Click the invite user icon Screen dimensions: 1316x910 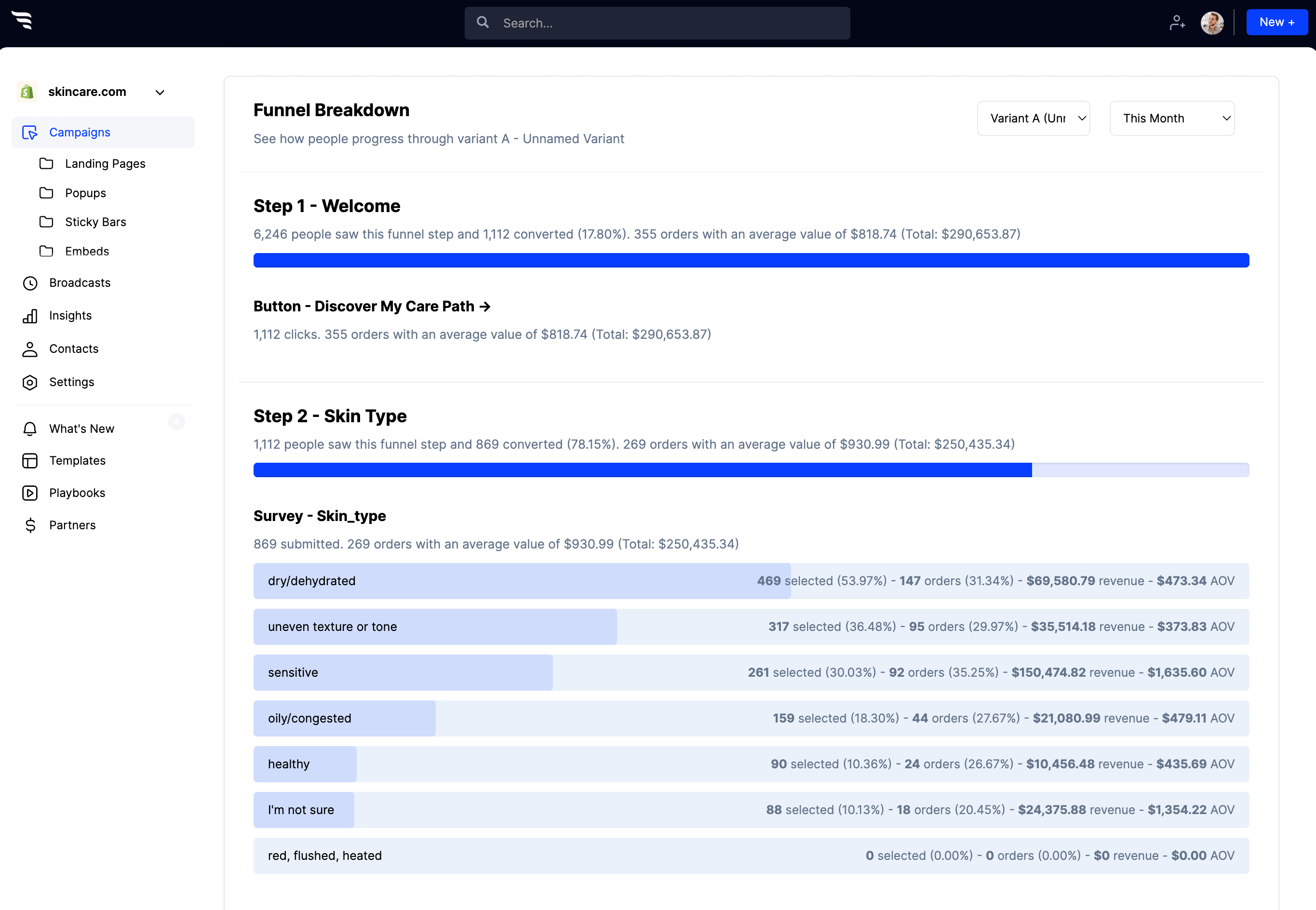pos(1177,23)
